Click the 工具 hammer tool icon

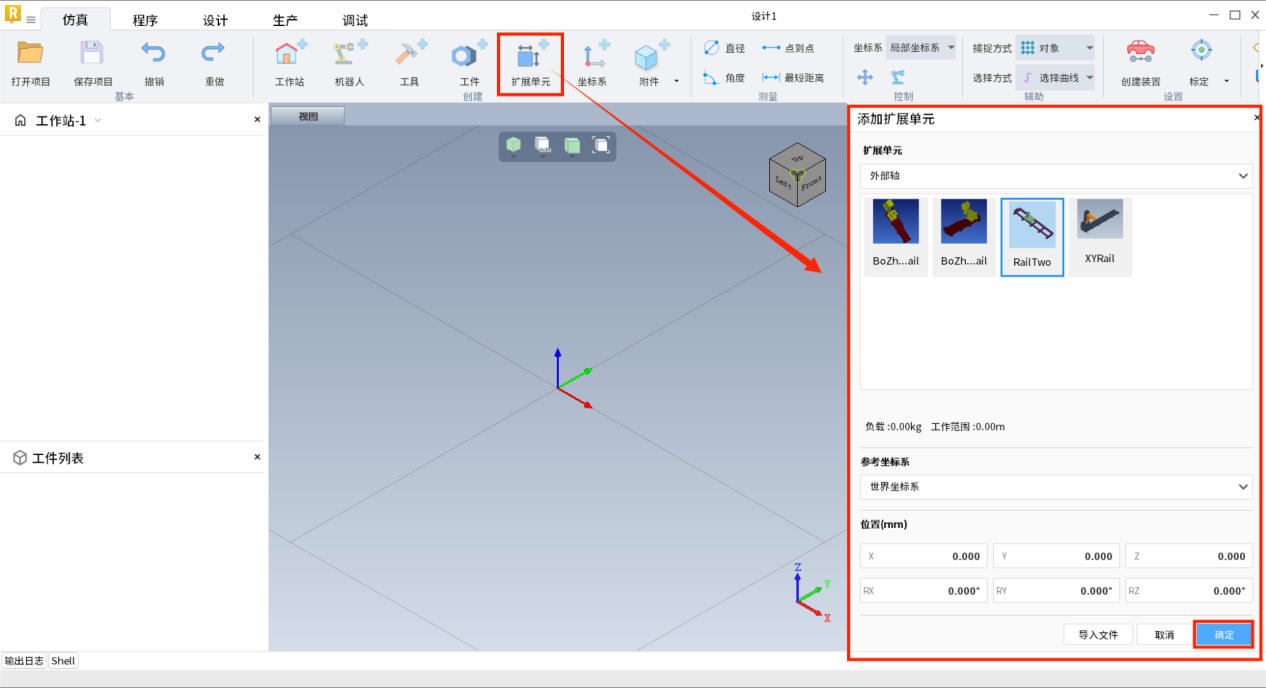[x=409, y=54]
